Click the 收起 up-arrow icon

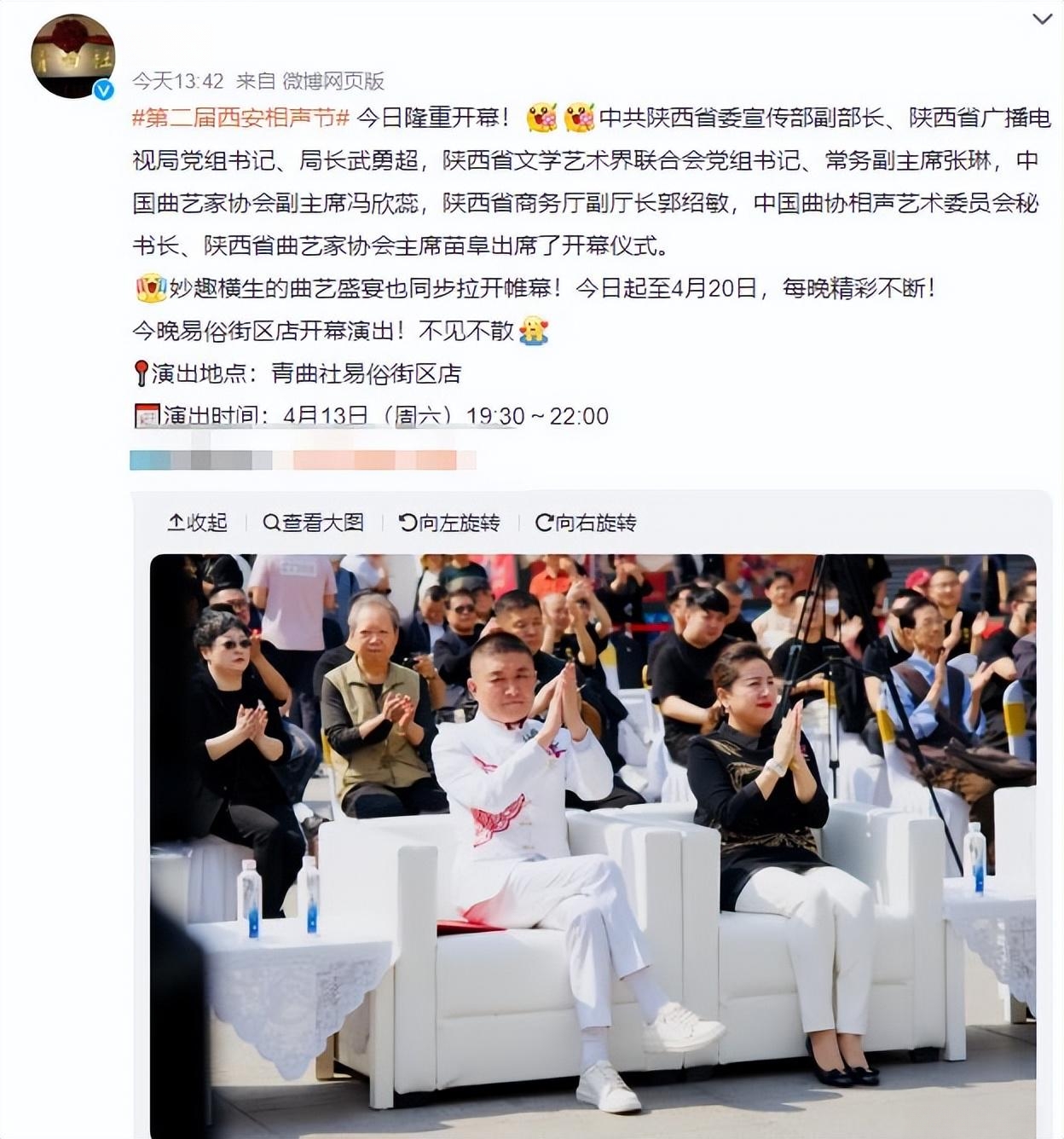coord(176,523)
